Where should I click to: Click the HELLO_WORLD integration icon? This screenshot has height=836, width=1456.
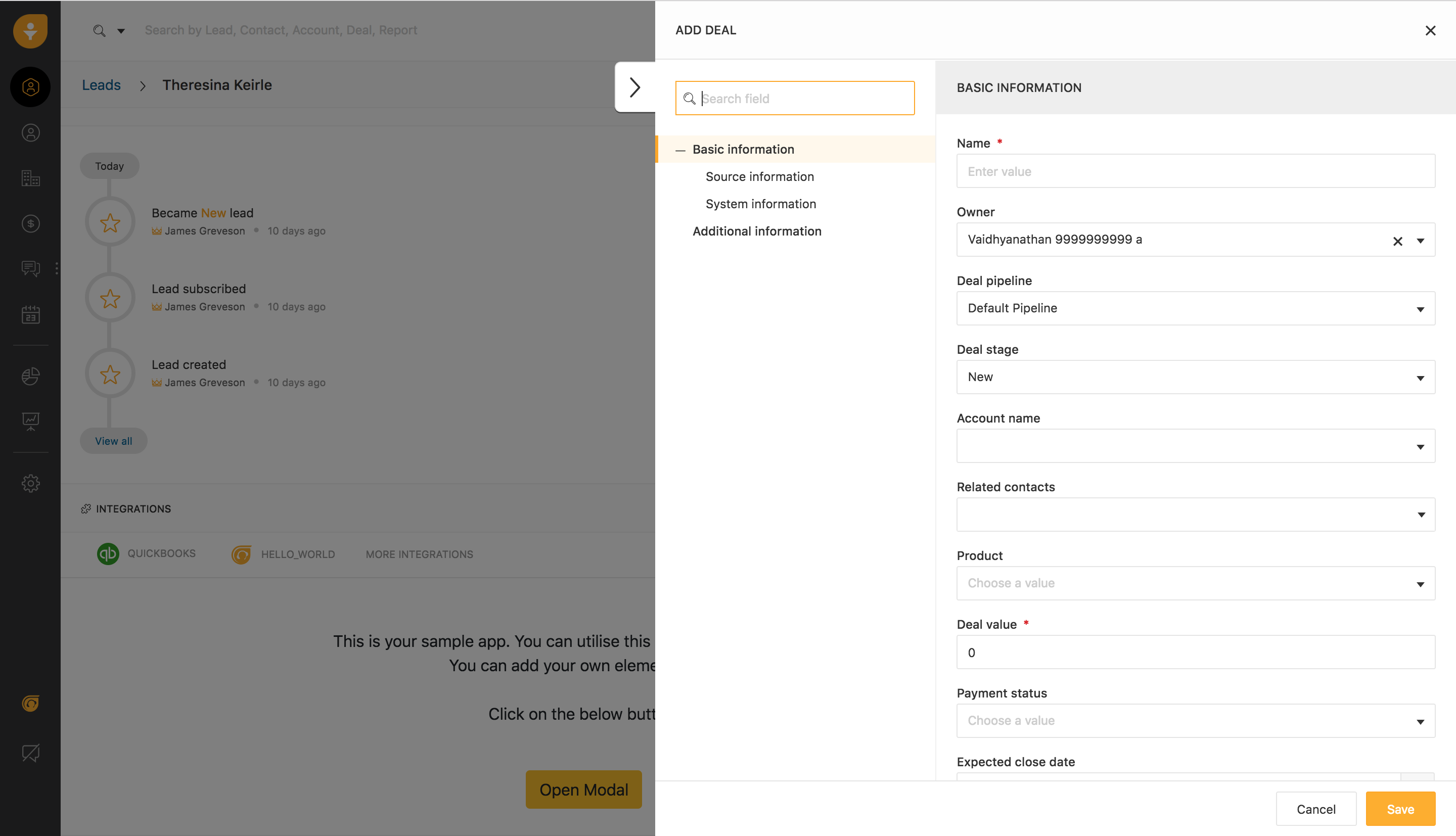(241, 554)
